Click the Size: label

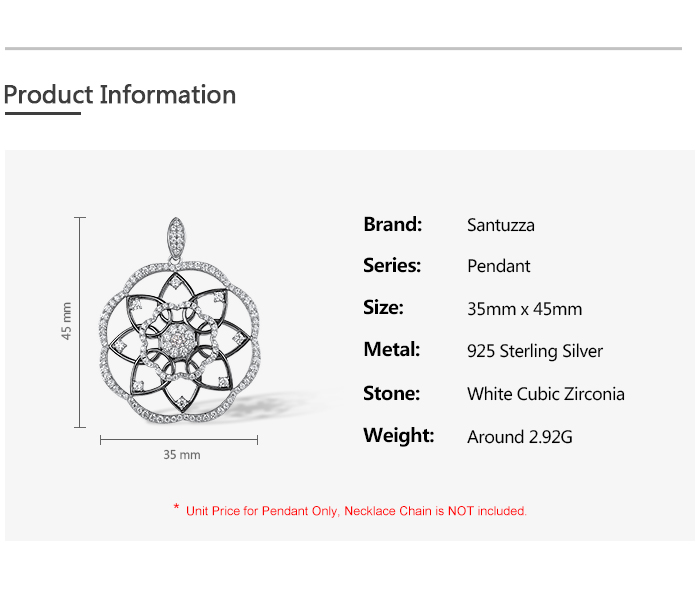click(x=383, y=307)
